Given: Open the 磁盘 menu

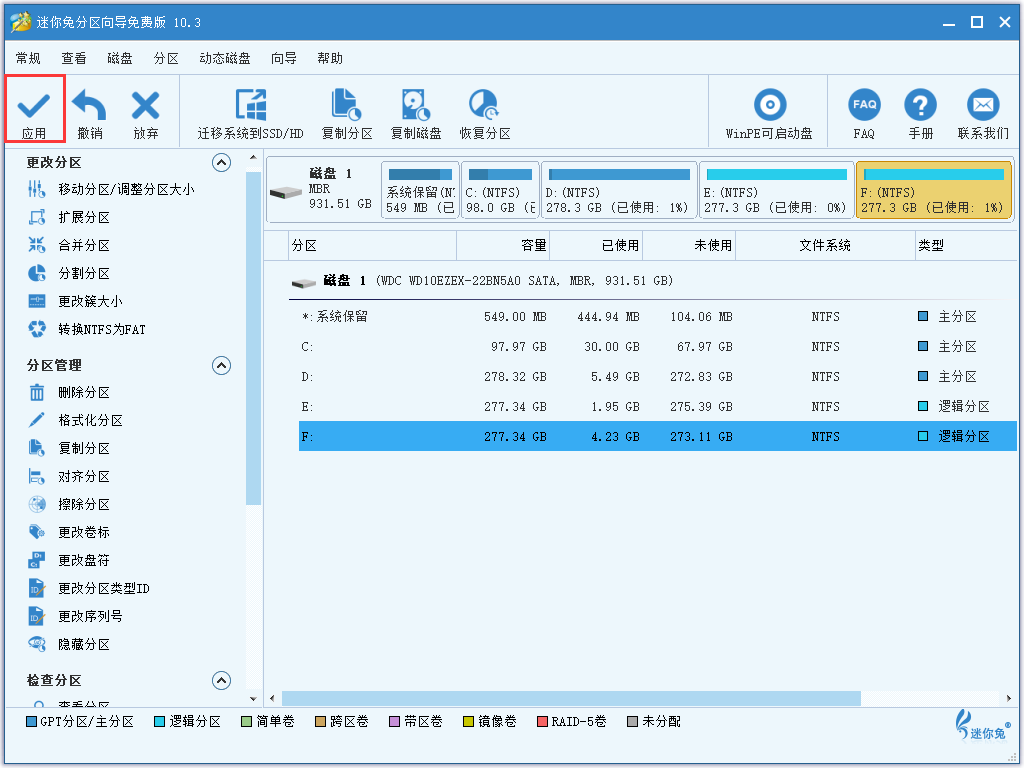Looking at the screenshot, I should point(120,59).
